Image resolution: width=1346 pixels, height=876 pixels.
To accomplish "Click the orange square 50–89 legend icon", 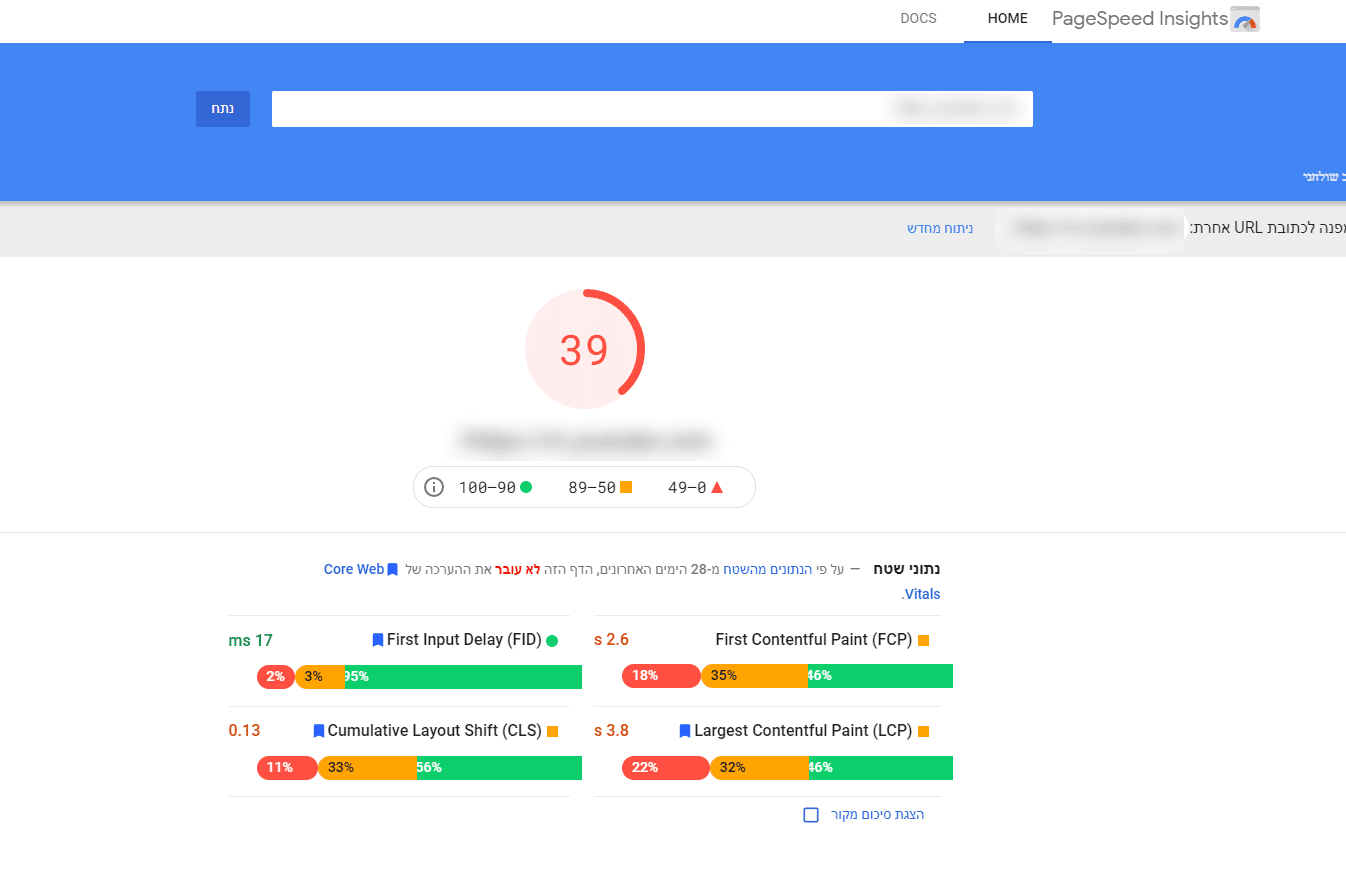I will click(x=626, y=487).
